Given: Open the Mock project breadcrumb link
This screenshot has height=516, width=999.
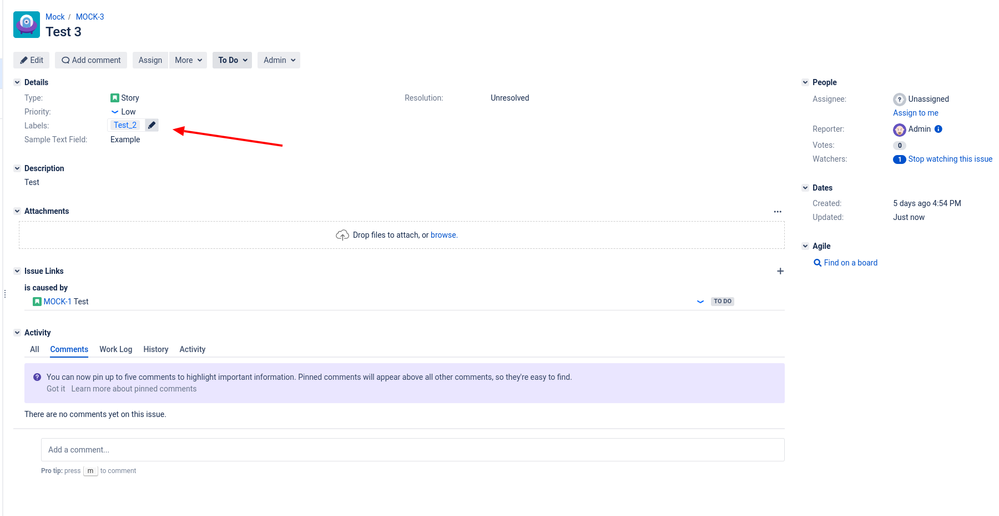Looking at the screenshot, I should pyautogui.click(x=55, y=17).
